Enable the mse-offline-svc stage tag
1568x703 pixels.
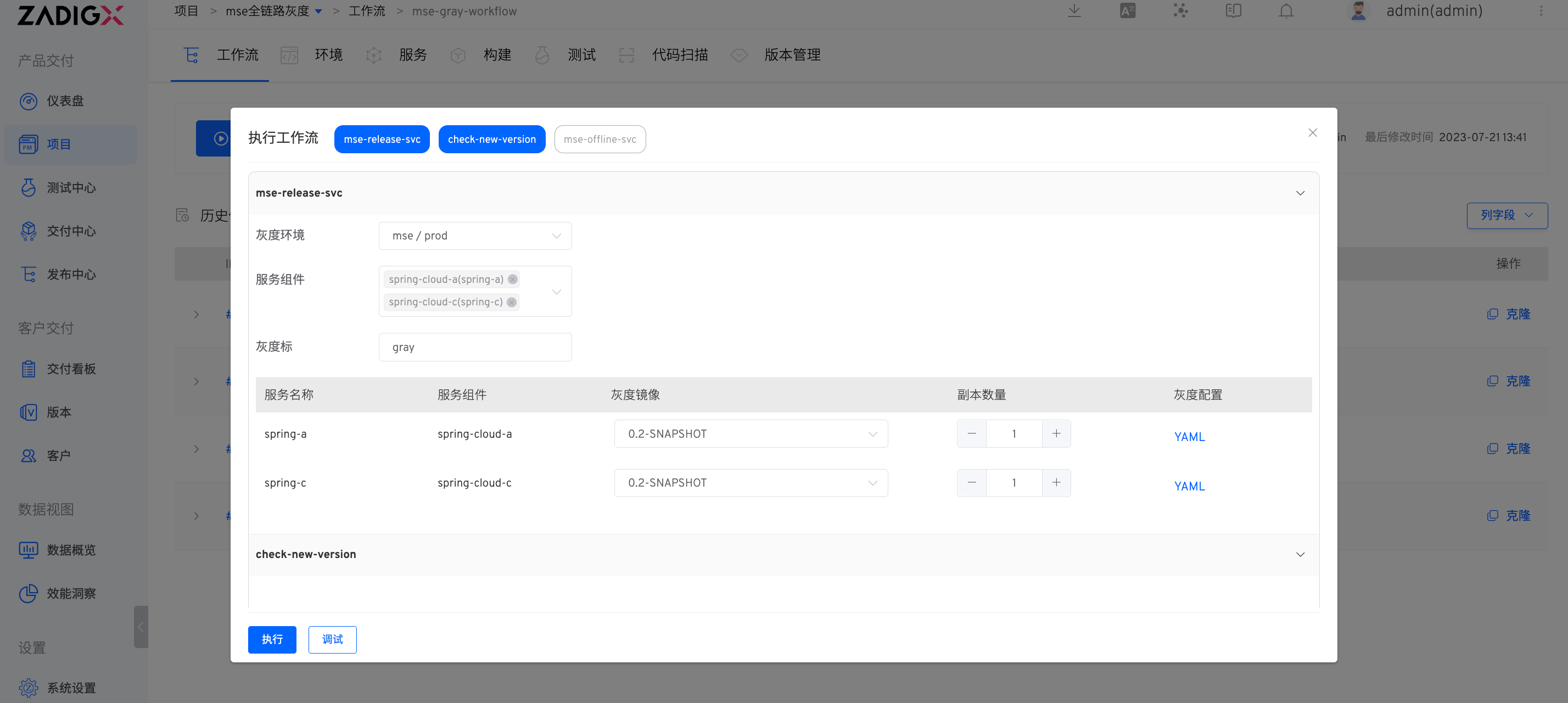[x=600, y=140]
